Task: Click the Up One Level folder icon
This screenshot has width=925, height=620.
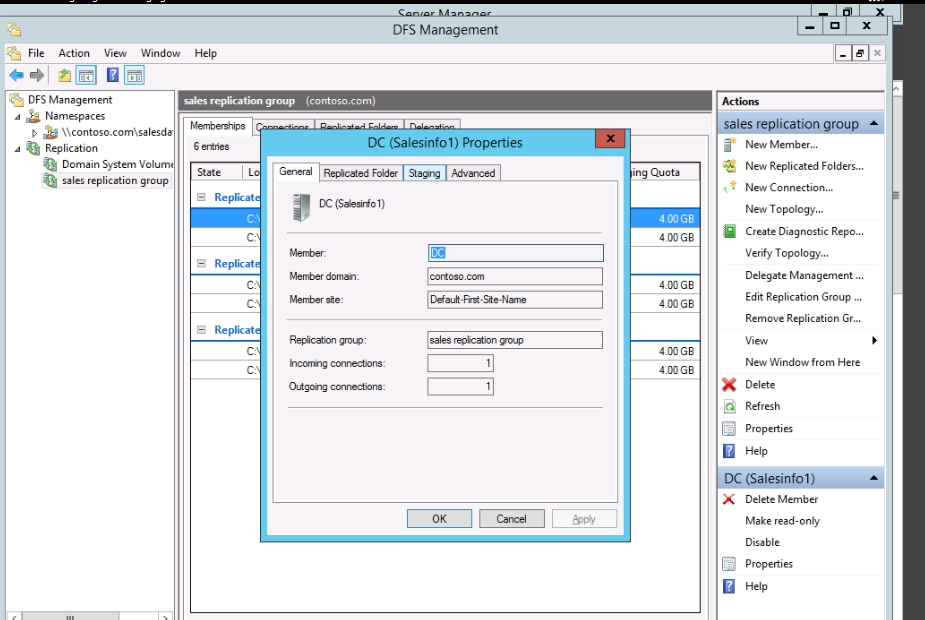Action: click(x=64, y=75)
